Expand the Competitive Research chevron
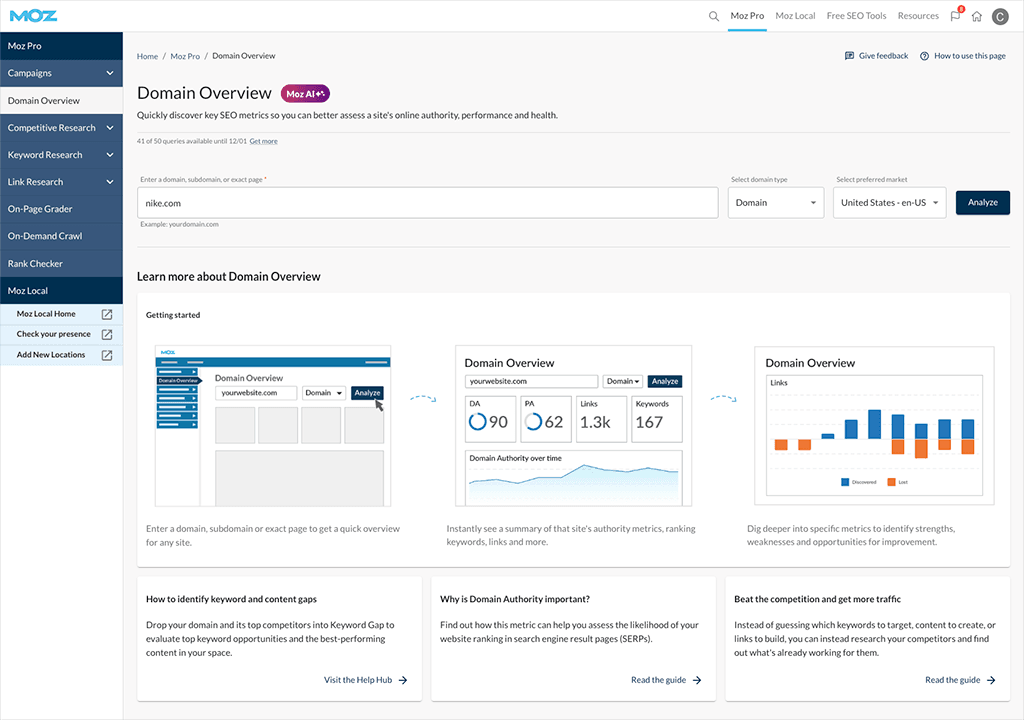The height and width of the screenshot is (720, 1024). tap(110, 128)
